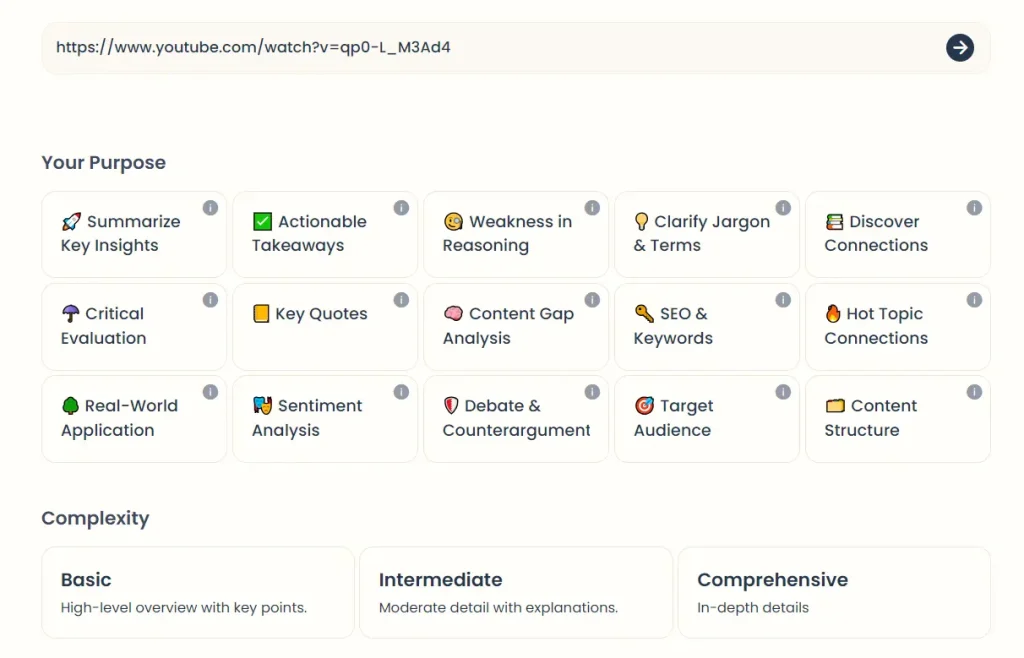
Task: Show info for Weakness in Reasoning
Action: pos(592,208)
